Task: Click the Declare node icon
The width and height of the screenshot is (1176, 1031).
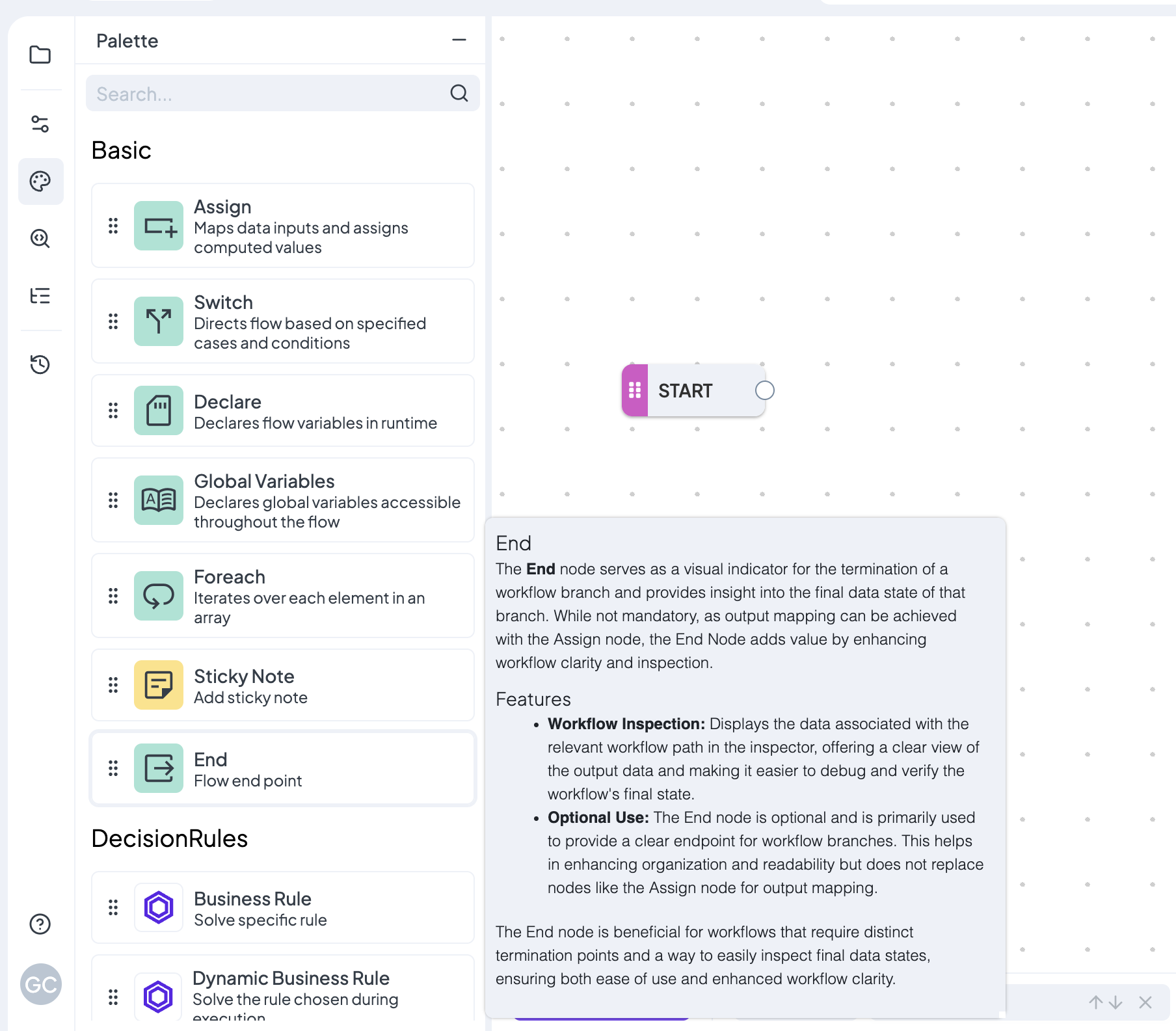Action: (x=159, y=410)
